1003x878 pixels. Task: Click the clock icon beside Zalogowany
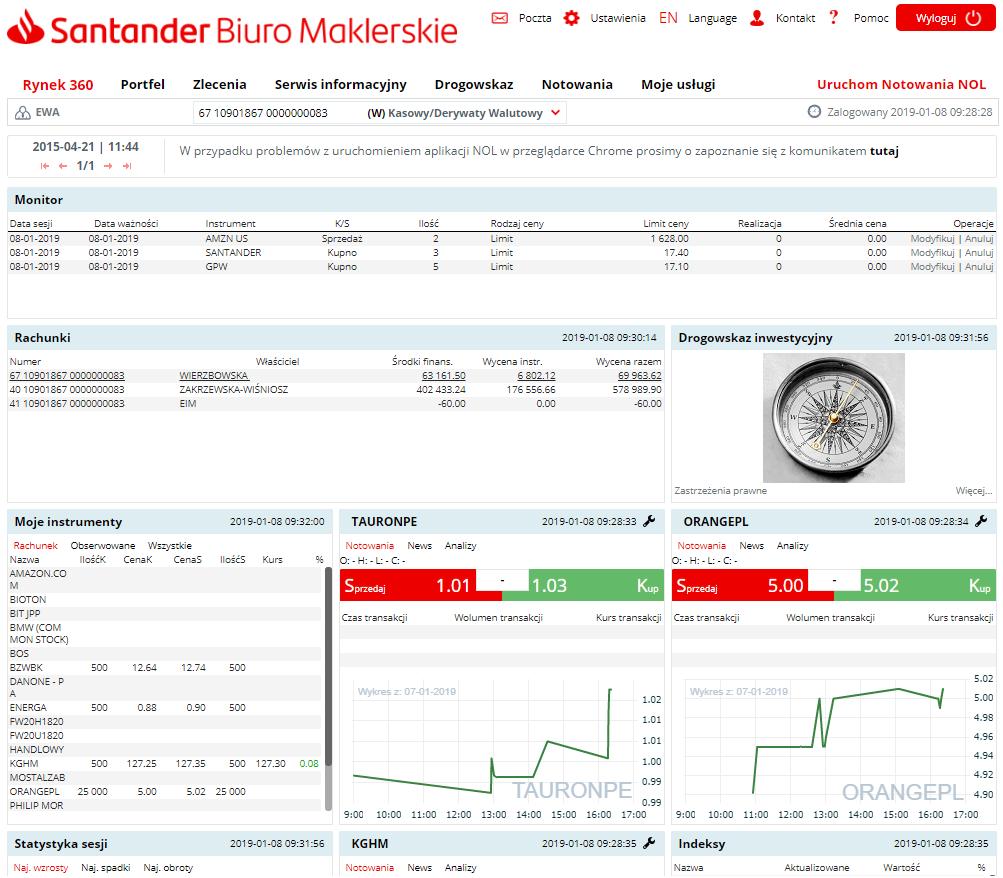[x=814, y=112]
